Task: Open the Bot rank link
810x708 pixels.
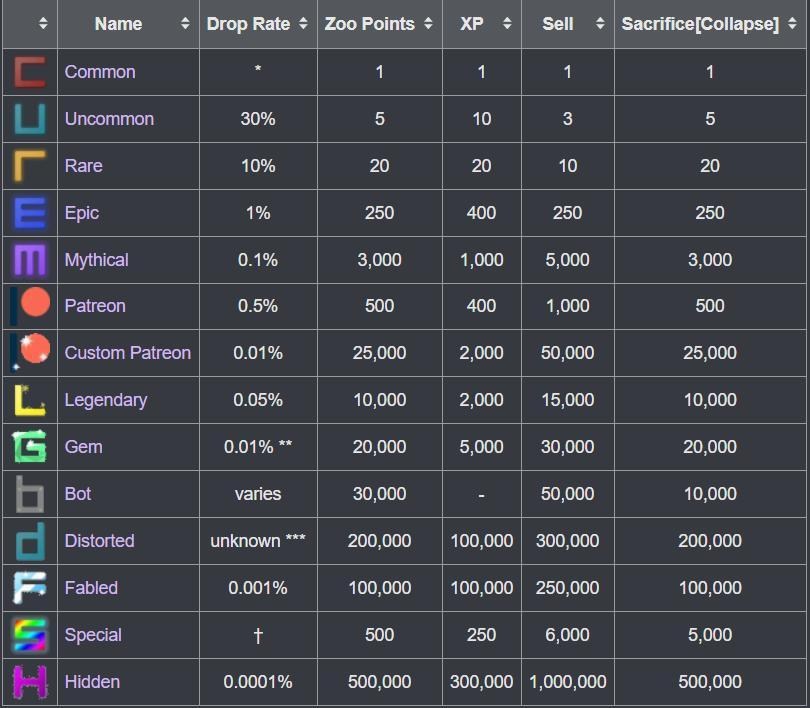Action: point(77,494)
